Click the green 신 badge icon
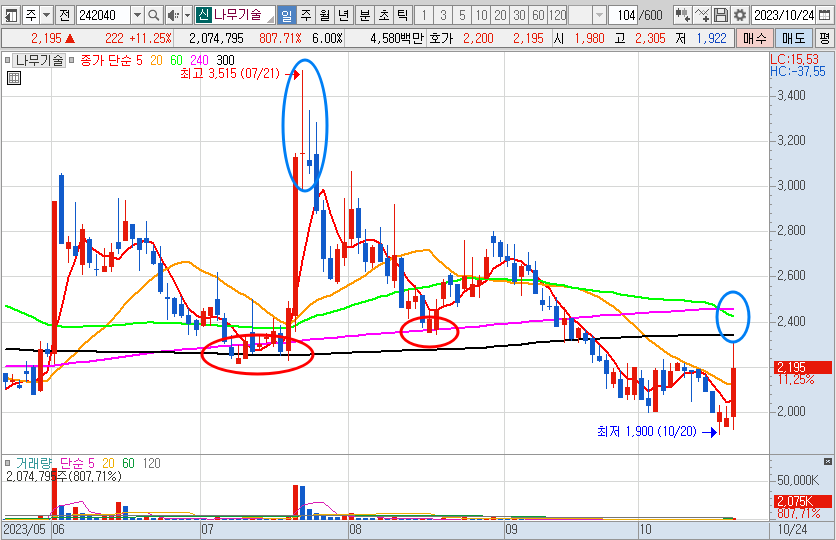Screen dimensions: 836x540 tap(203, 15)
